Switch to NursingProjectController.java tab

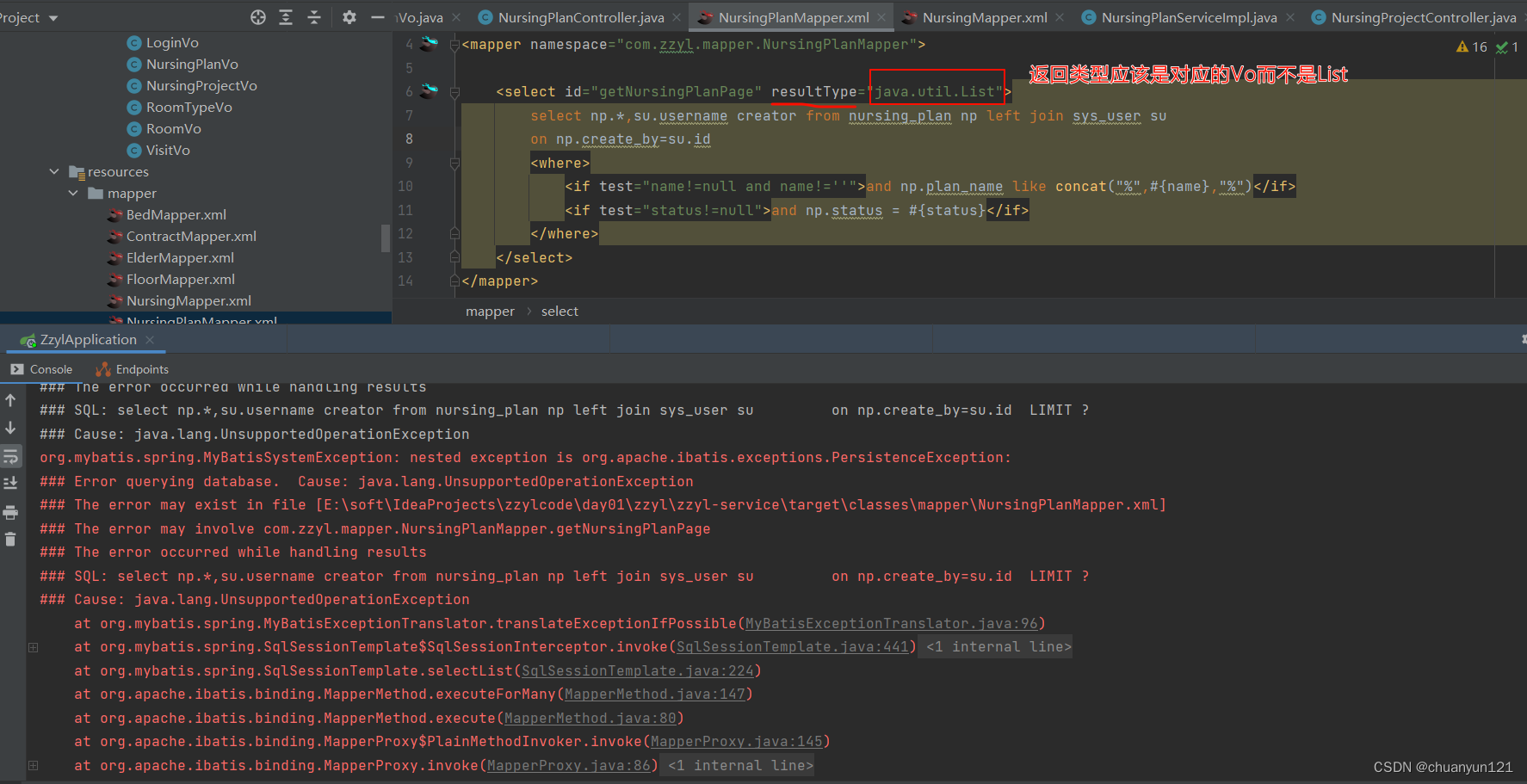coord(1423,17)
